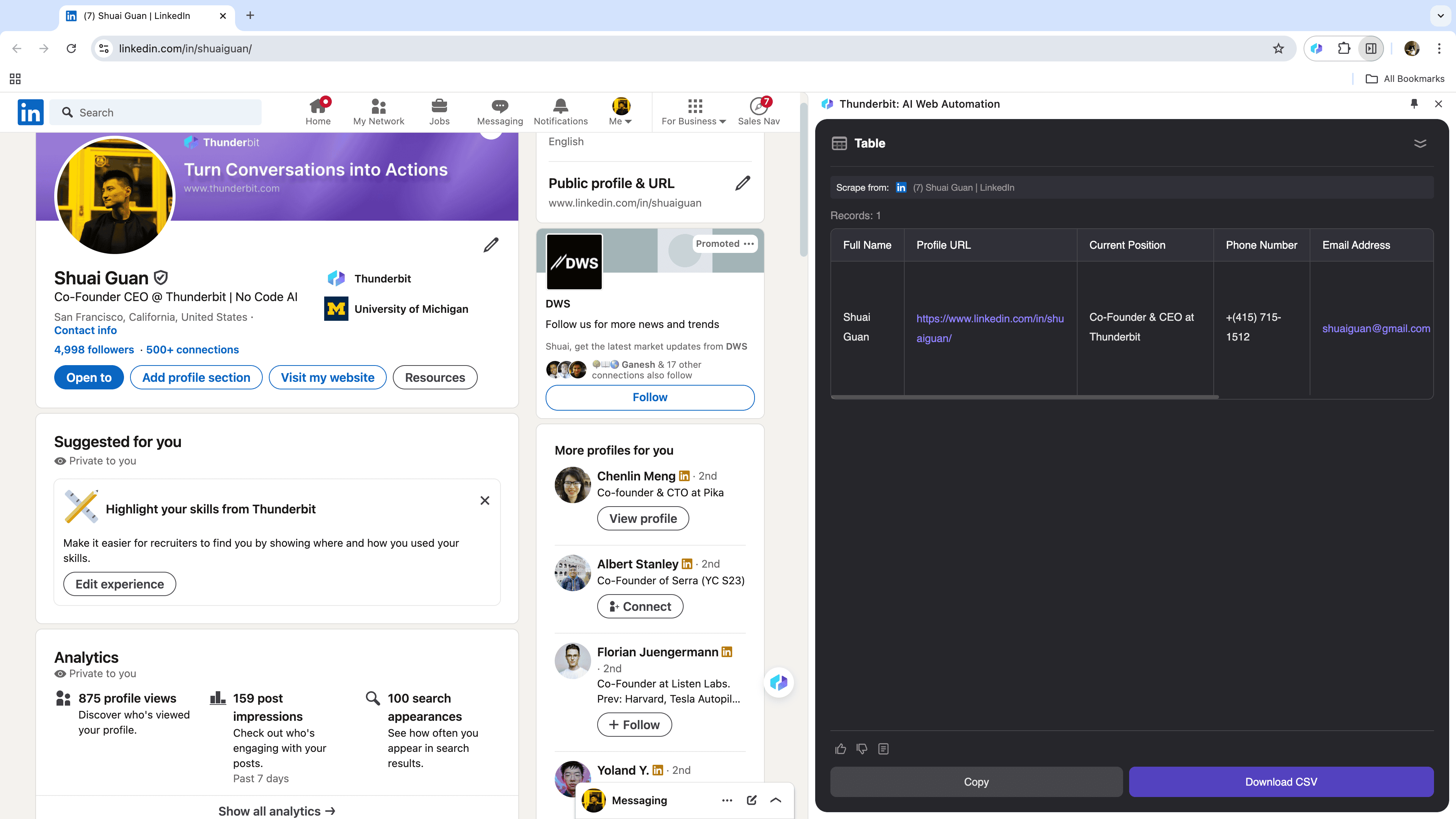
Task: Open scraped LinkedIn profile URL link
Action: 990,328
